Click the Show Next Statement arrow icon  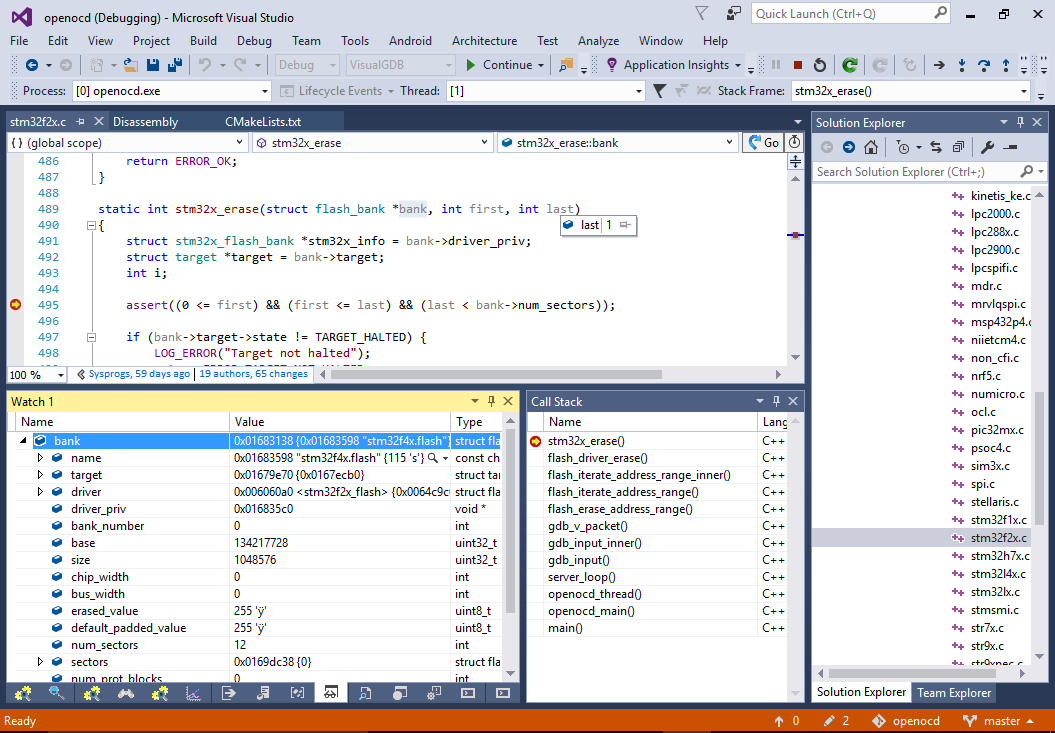[939, 65]
